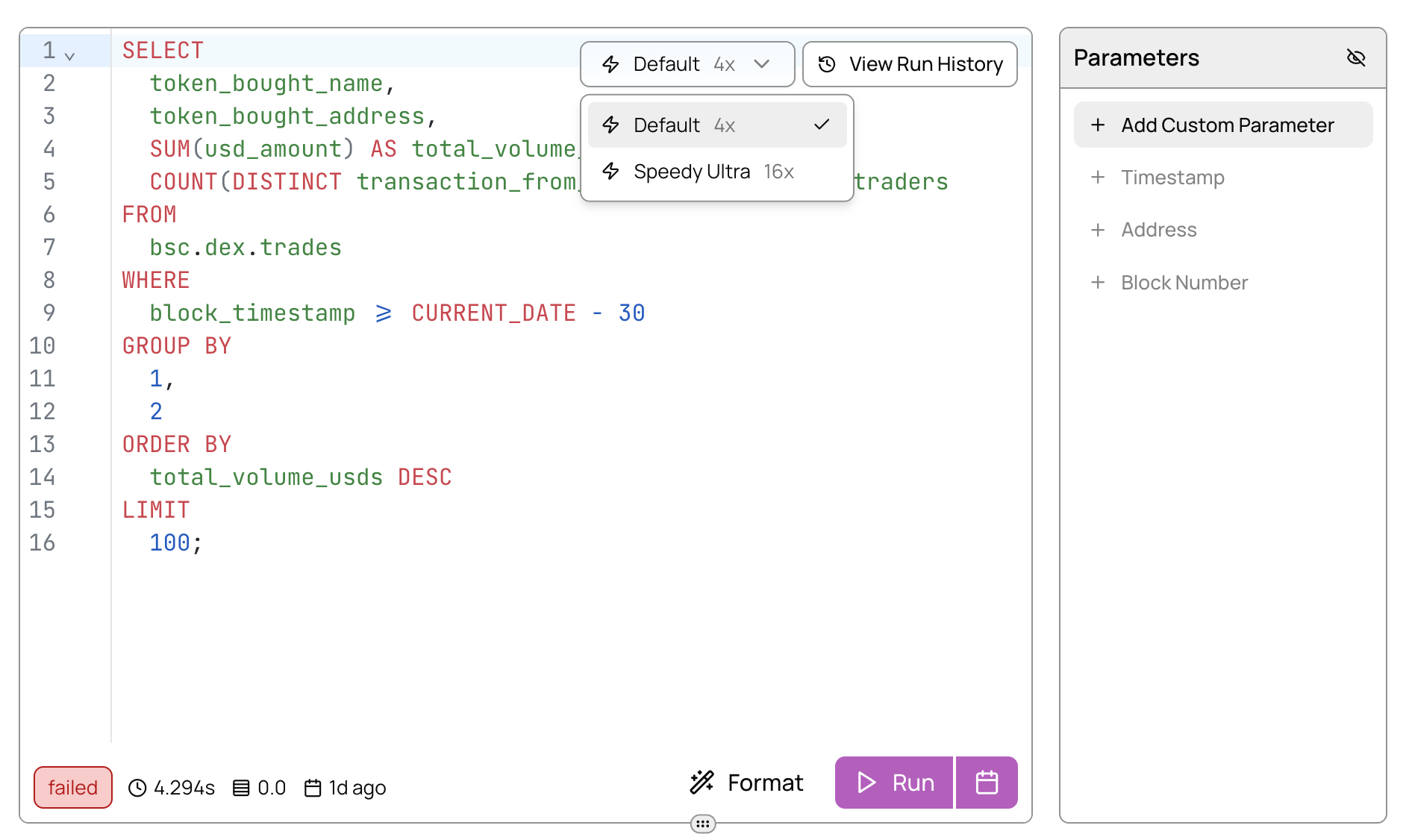Click the LIMIT keyword
The width and height of the screenshot is (1409, 840).
(156, 510)
